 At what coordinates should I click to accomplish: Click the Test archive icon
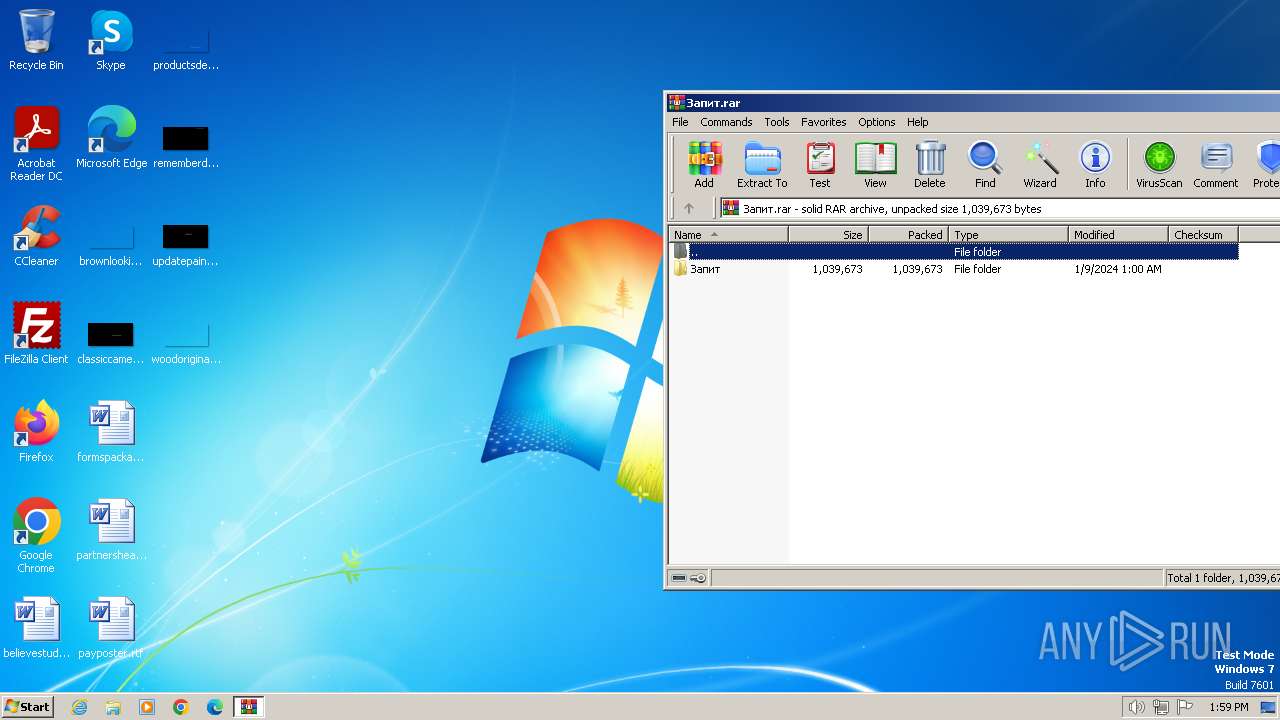pos(820,165)
